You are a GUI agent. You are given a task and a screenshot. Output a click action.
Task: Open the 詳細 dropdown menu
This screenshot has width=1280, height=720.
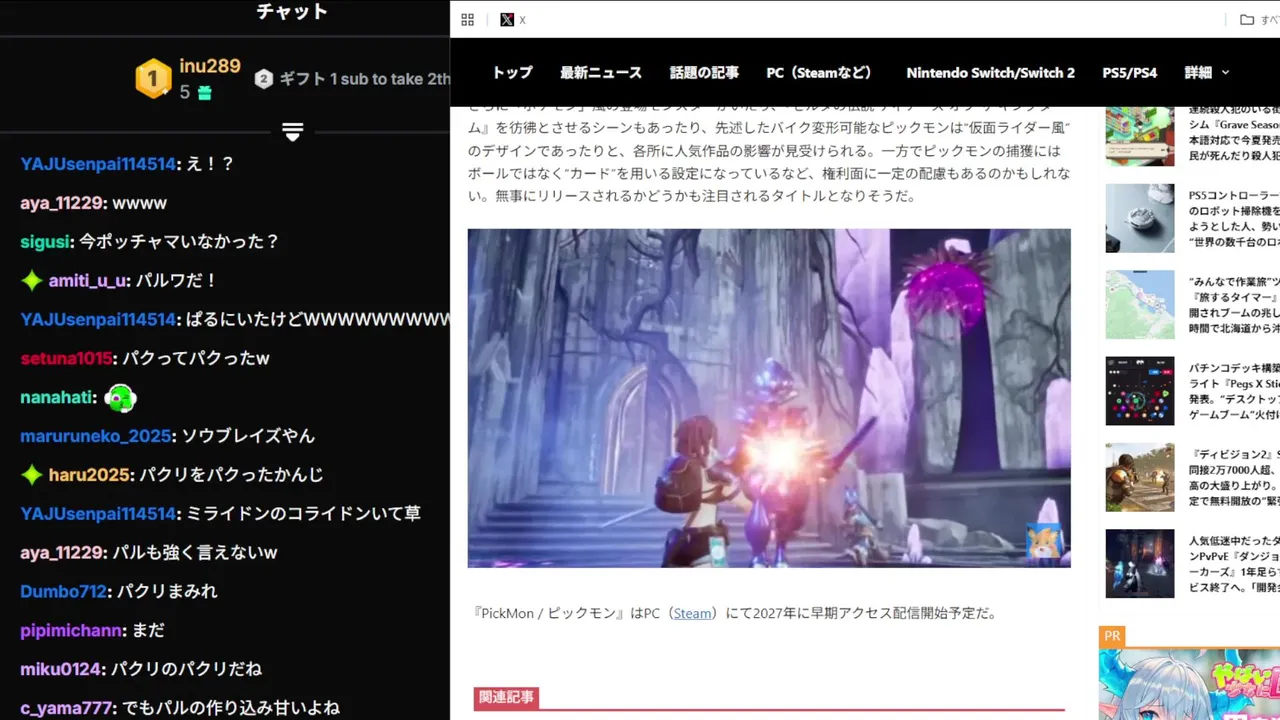(x=1207, y=73)
